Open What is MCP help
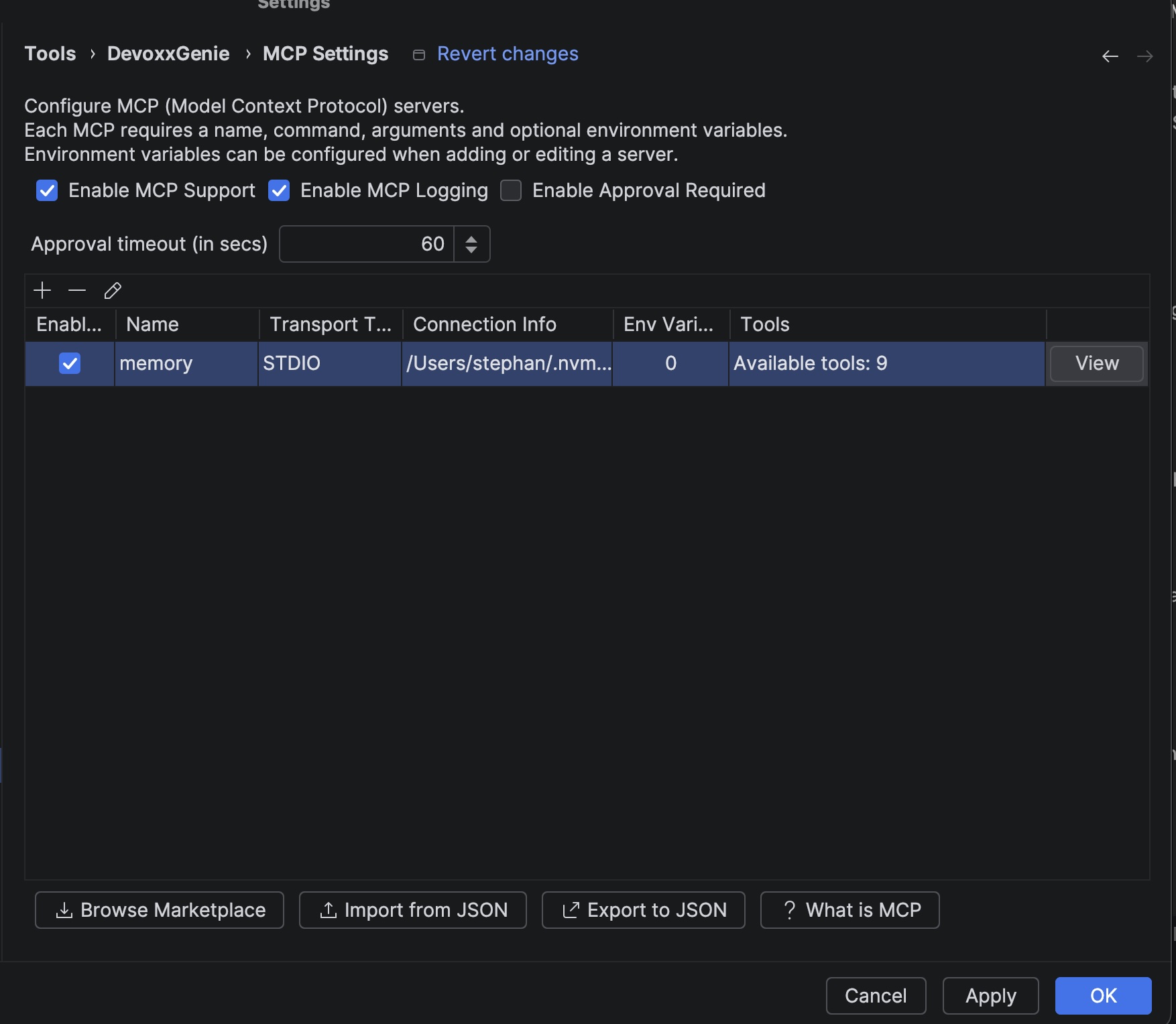 coord(850,910)
